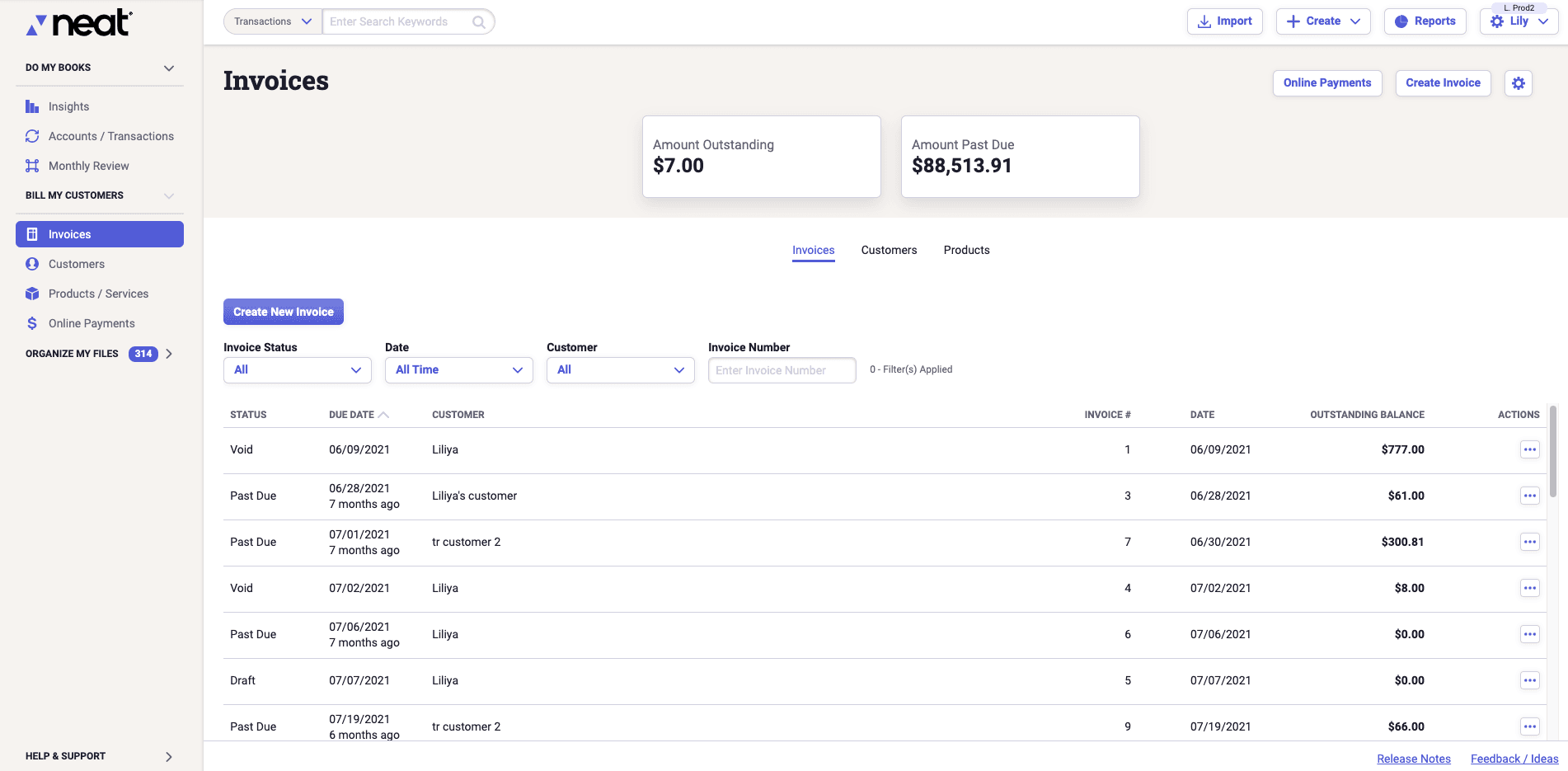Open actions menu for invoice 3
The image size is (1568, 771).
pyautogui.click(x=1530, y=496)
